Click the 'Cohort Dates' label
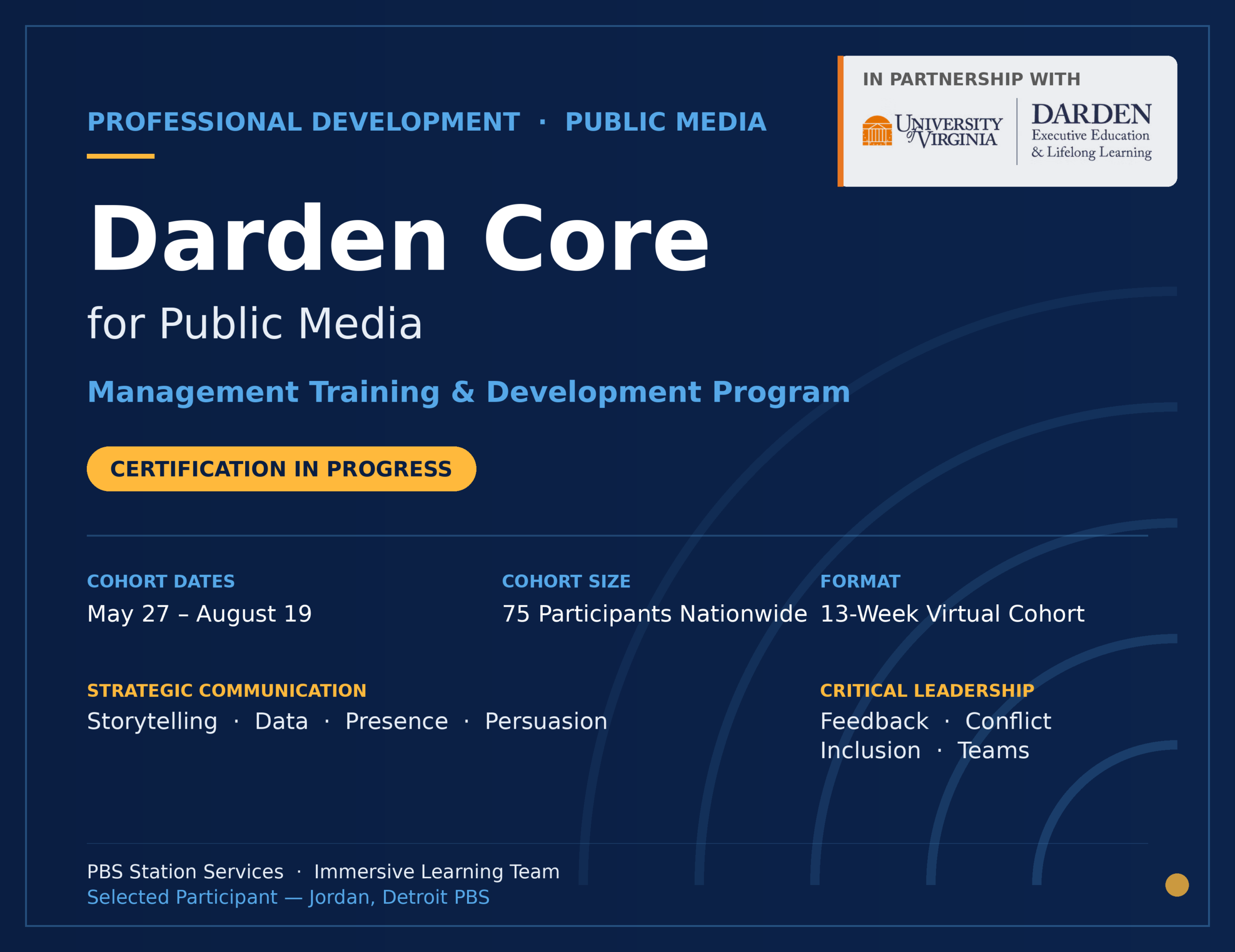 point(161,581)
